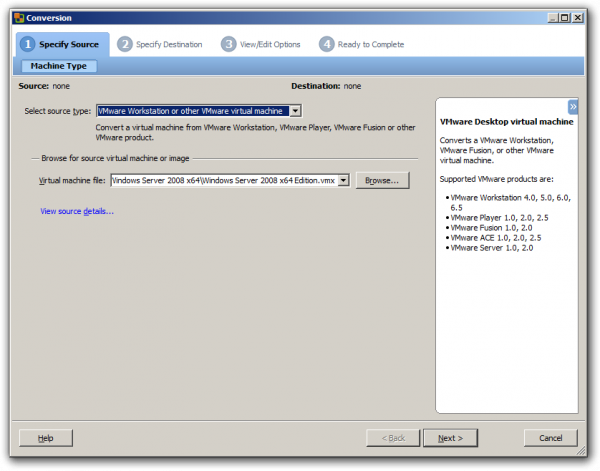Click the step 4 number circle icon
Image resolution: width=600 pixels, height=471 pixels.
tap(326, 44)
